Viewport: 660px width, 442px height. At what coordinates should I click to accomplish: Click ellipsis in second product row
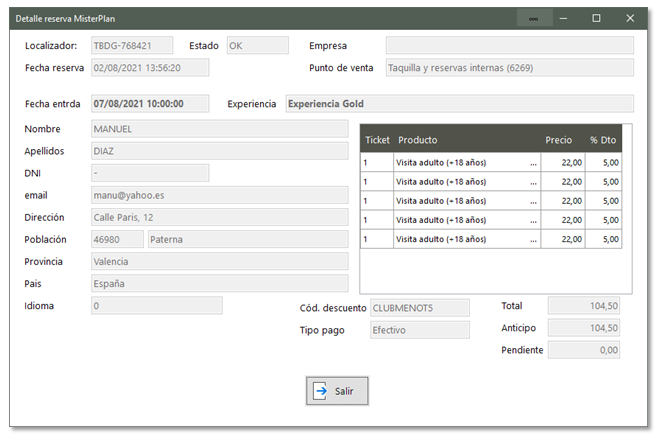click(x=533, y=182)
